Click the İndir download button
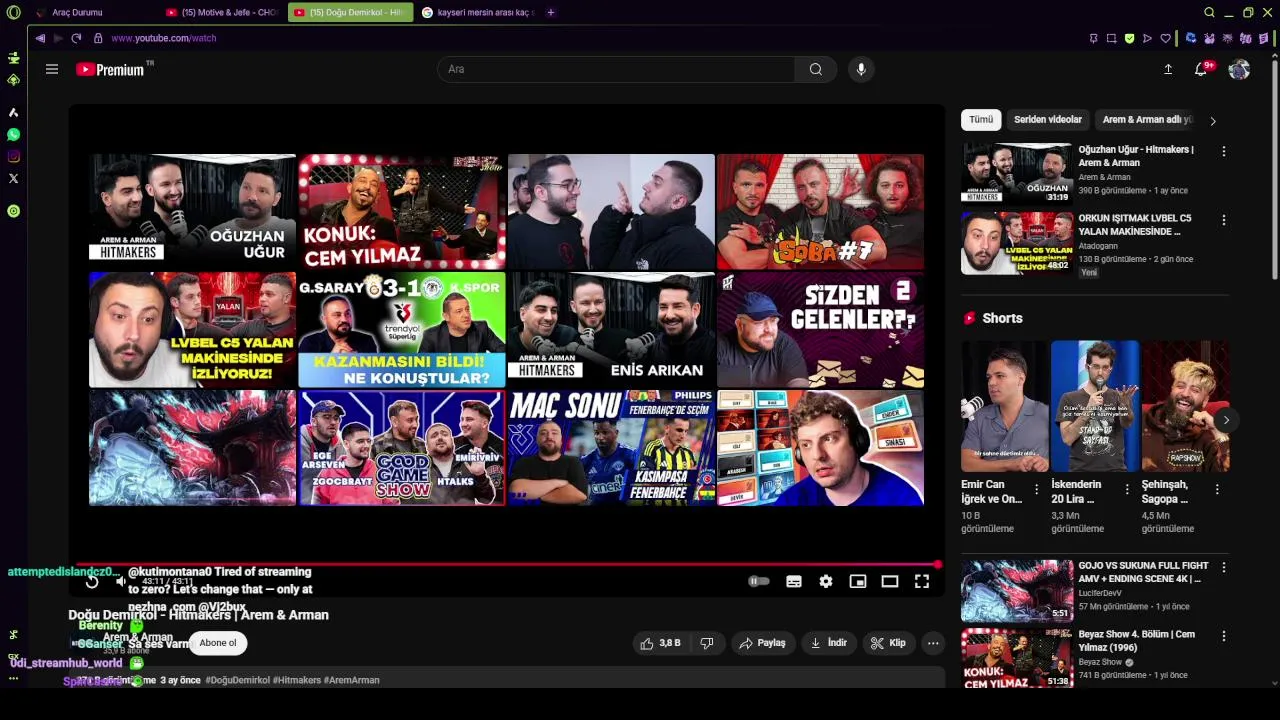The height and width of the screenshot is (720, 1280). pyautogui.click(x=829, y=643)
